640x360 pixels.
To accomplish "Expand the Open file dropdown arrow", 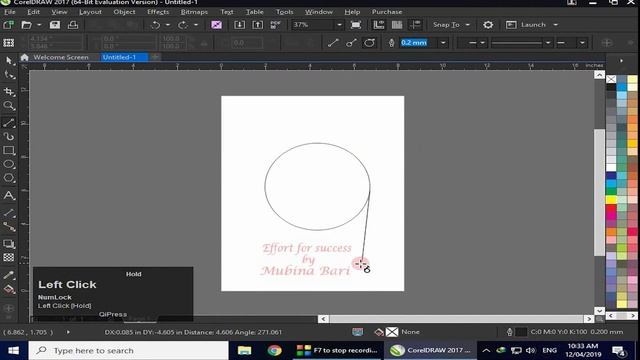I will click(x=39, y=25).
